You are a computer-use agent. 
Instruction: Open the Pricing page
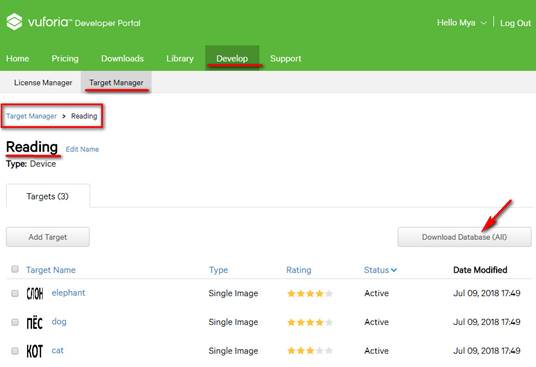pyautogui.click(x=65, y=58)
